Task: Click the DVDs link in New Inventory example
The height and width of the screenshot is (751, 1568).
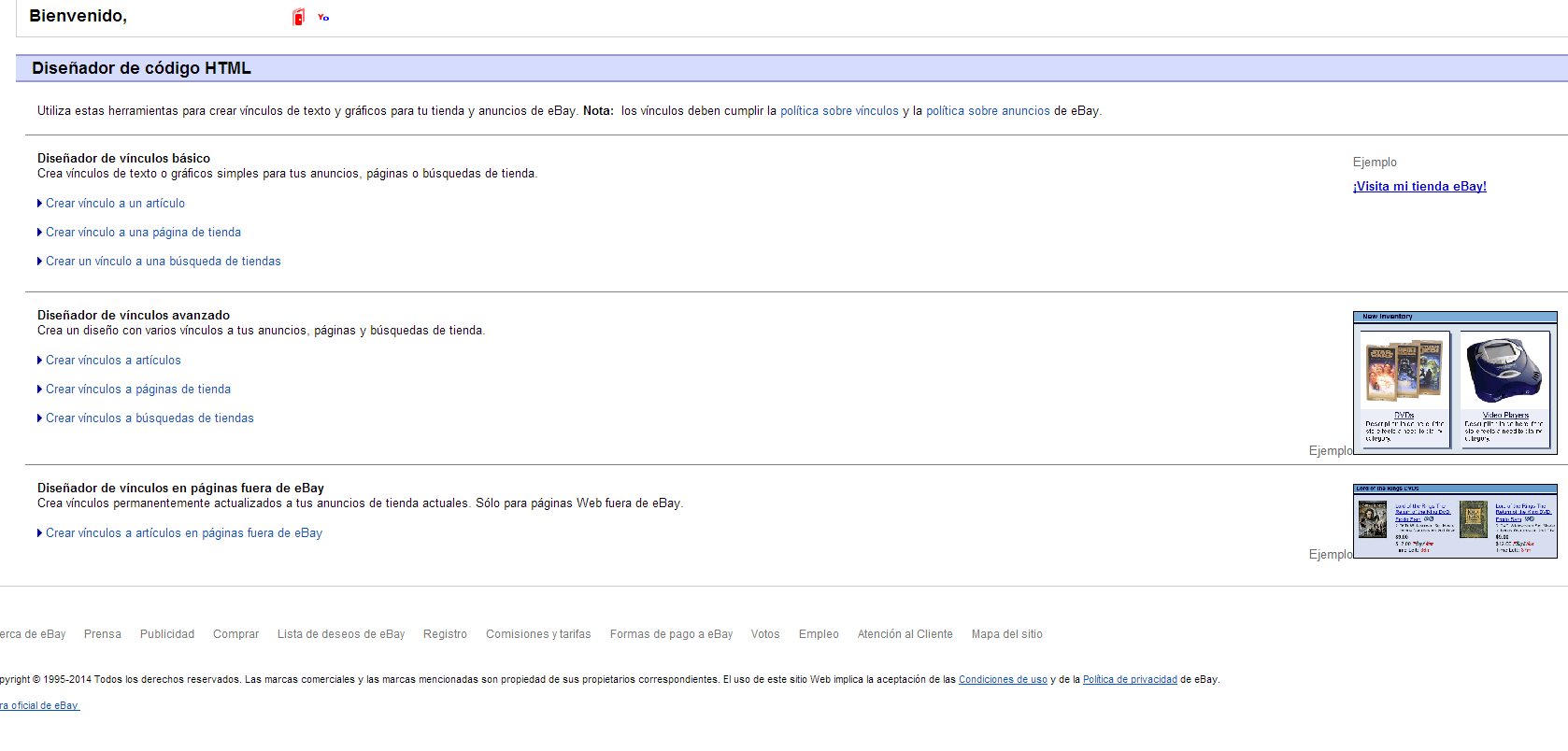Action: [x=1404, y=416]
